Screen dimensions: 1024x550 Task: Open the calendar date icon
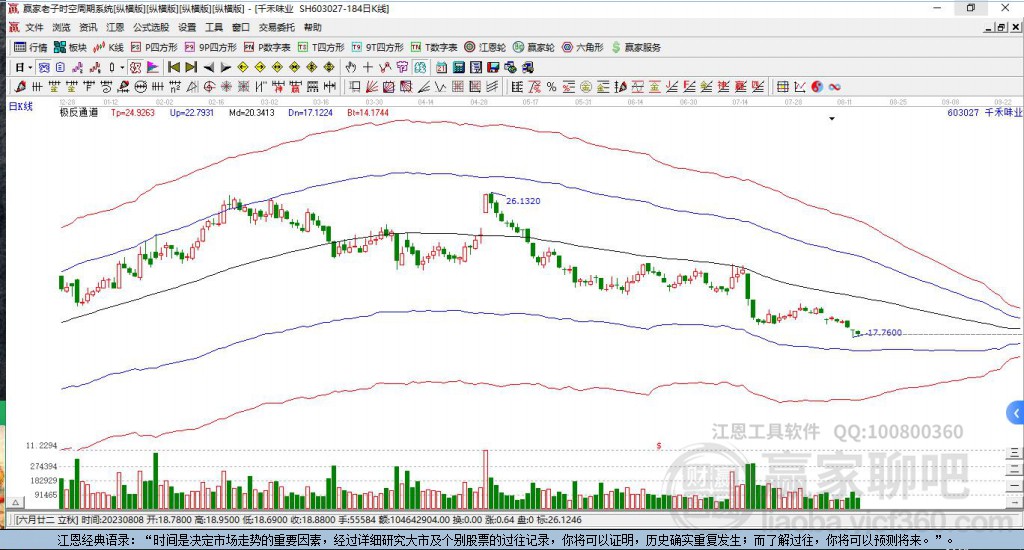pyautogui.click(x=441, y=67)
